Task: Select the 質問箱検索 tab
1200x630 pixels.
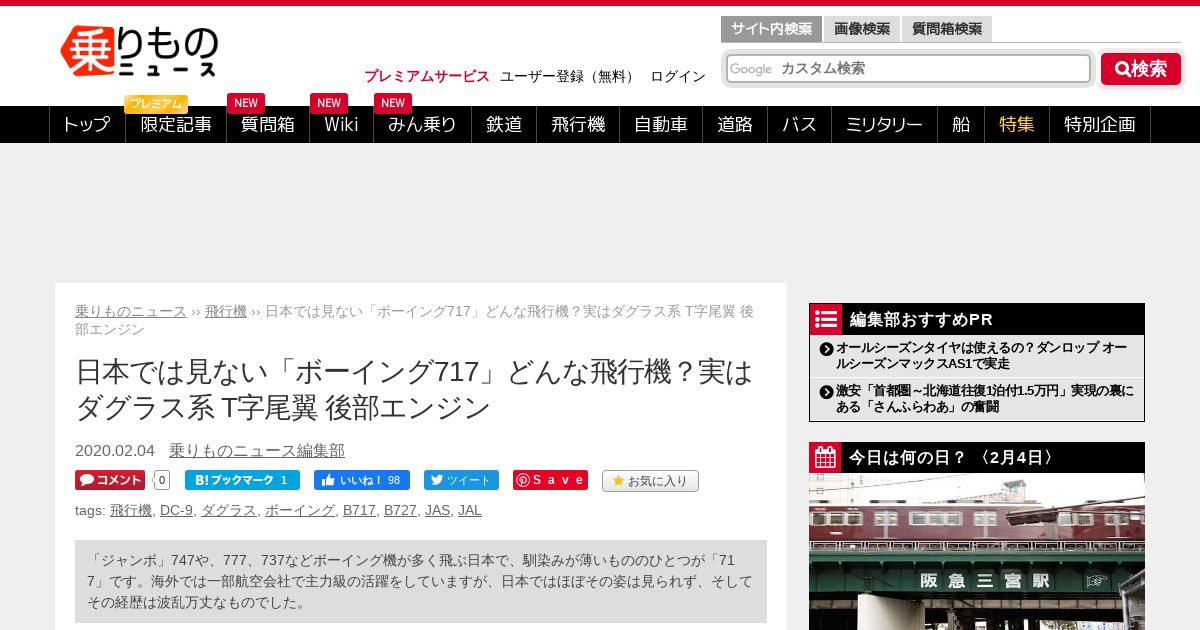Action: click(947, 29)
